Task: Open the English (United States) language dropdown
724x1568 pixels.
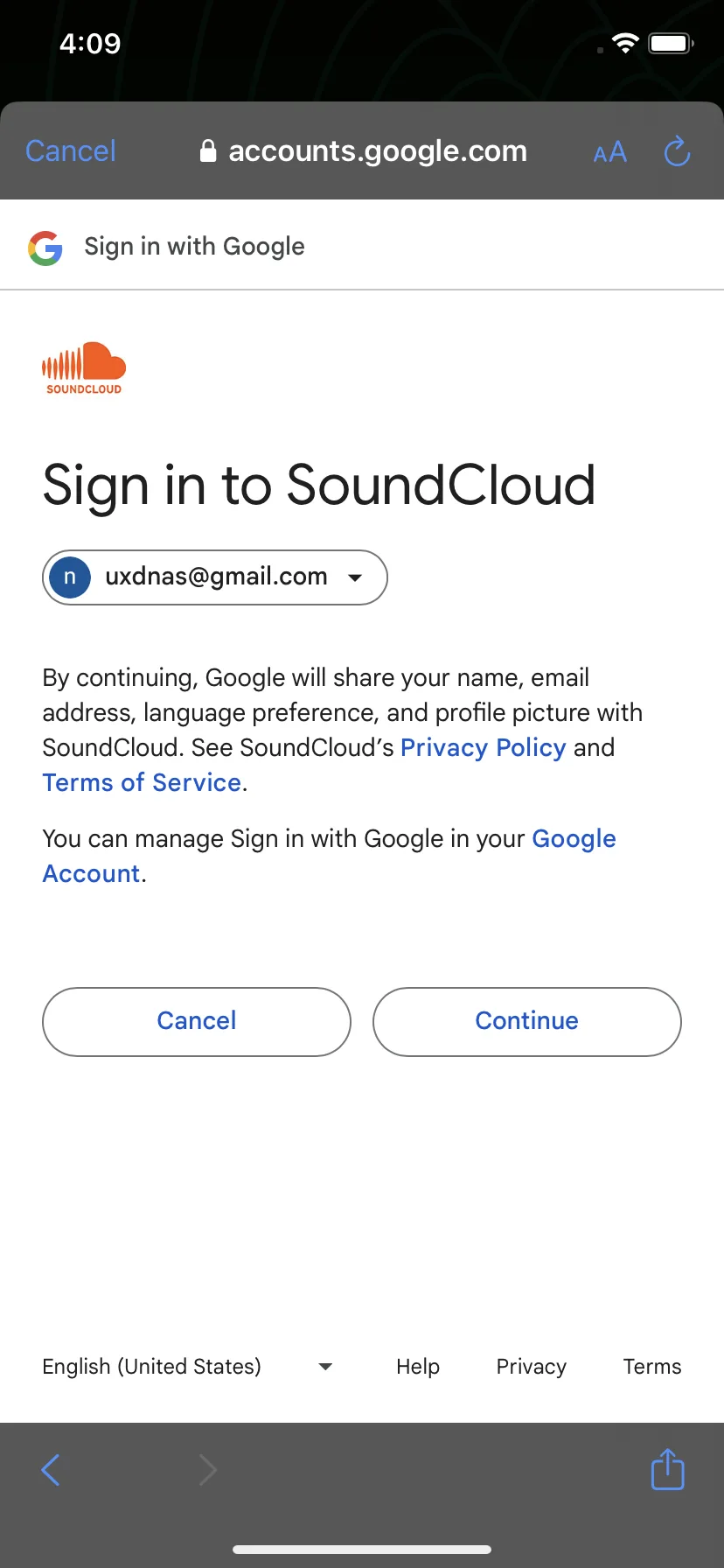Action: [187, 1367]
